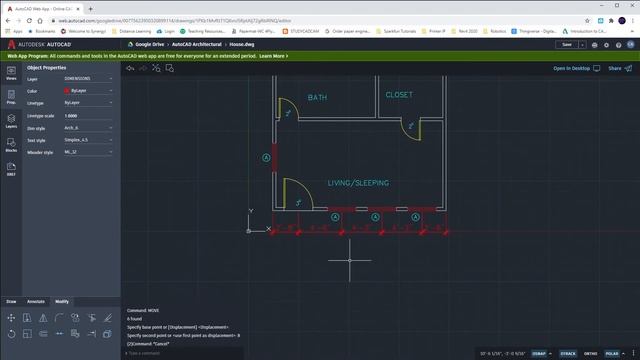Click the Linetype scale input field
This screenshot has width=640, height=360.
click(x=88, y=116)
